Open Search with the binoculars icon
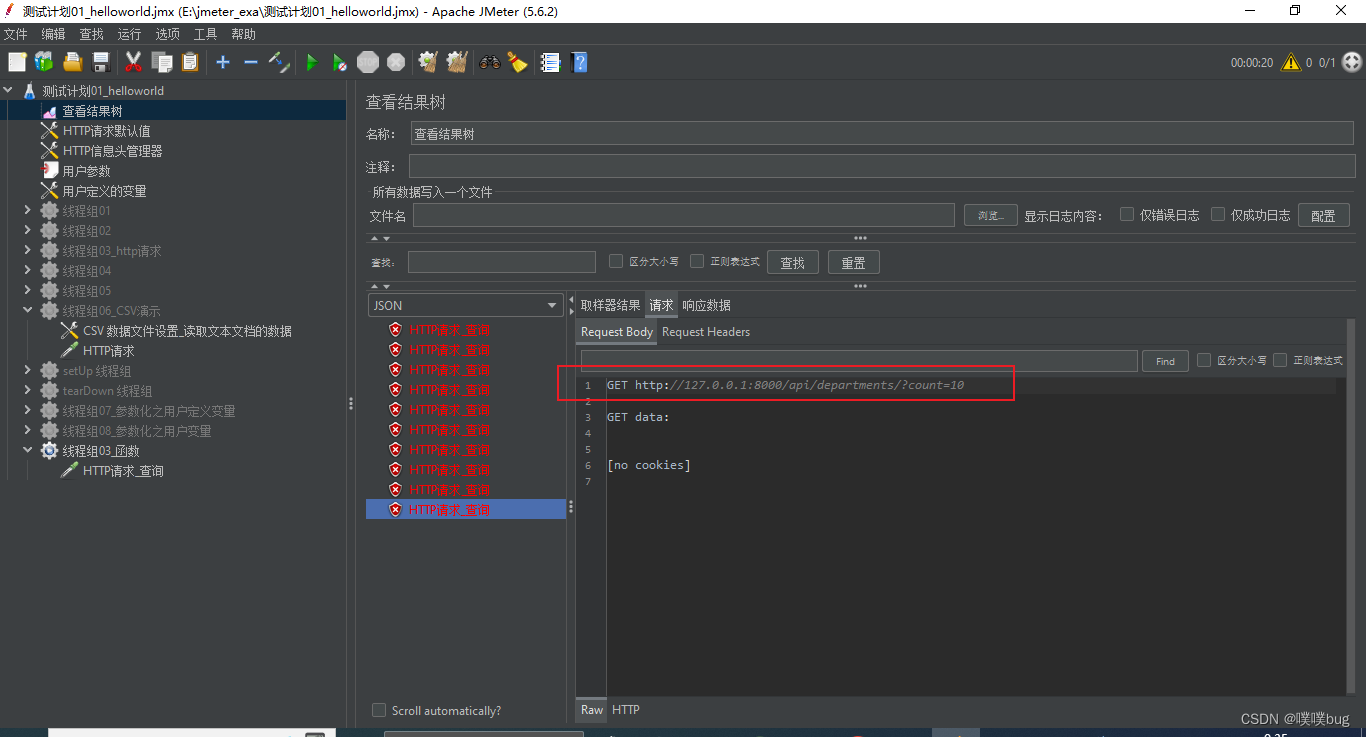The width and height of the screenshot is (1366, 737). (489, 62)
